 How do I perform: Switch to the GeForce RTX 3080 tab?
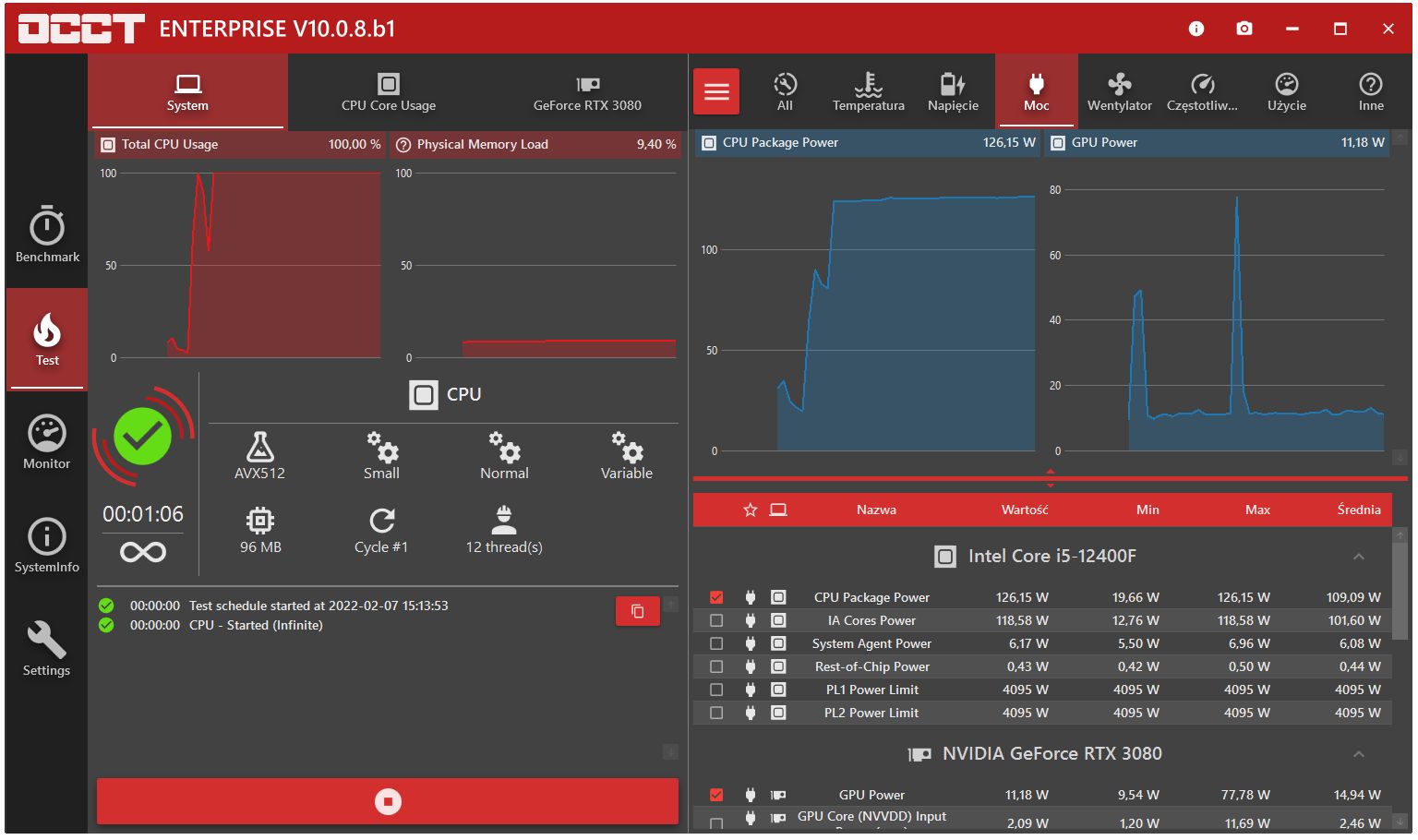pyautogui.click(x=587, y=91)
